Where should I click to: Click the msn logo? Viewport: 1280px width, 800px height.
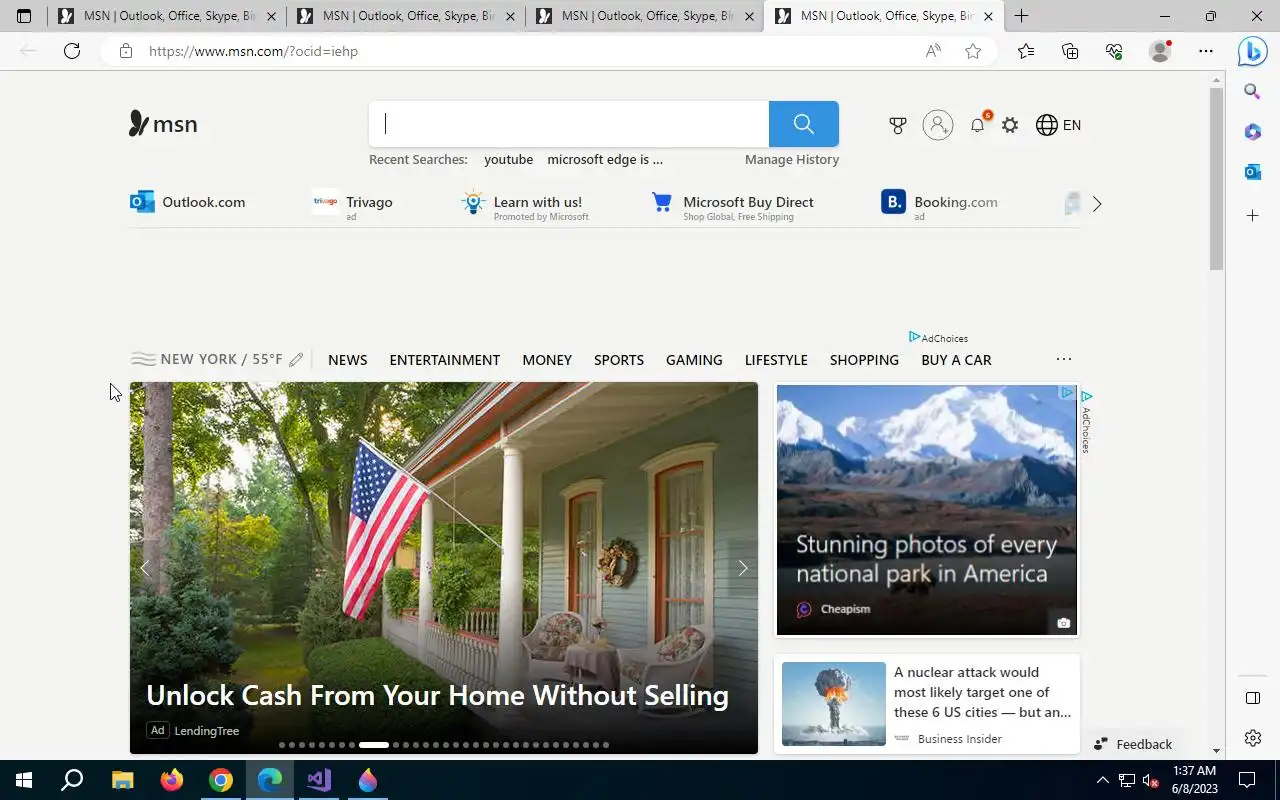coord(163,124)
